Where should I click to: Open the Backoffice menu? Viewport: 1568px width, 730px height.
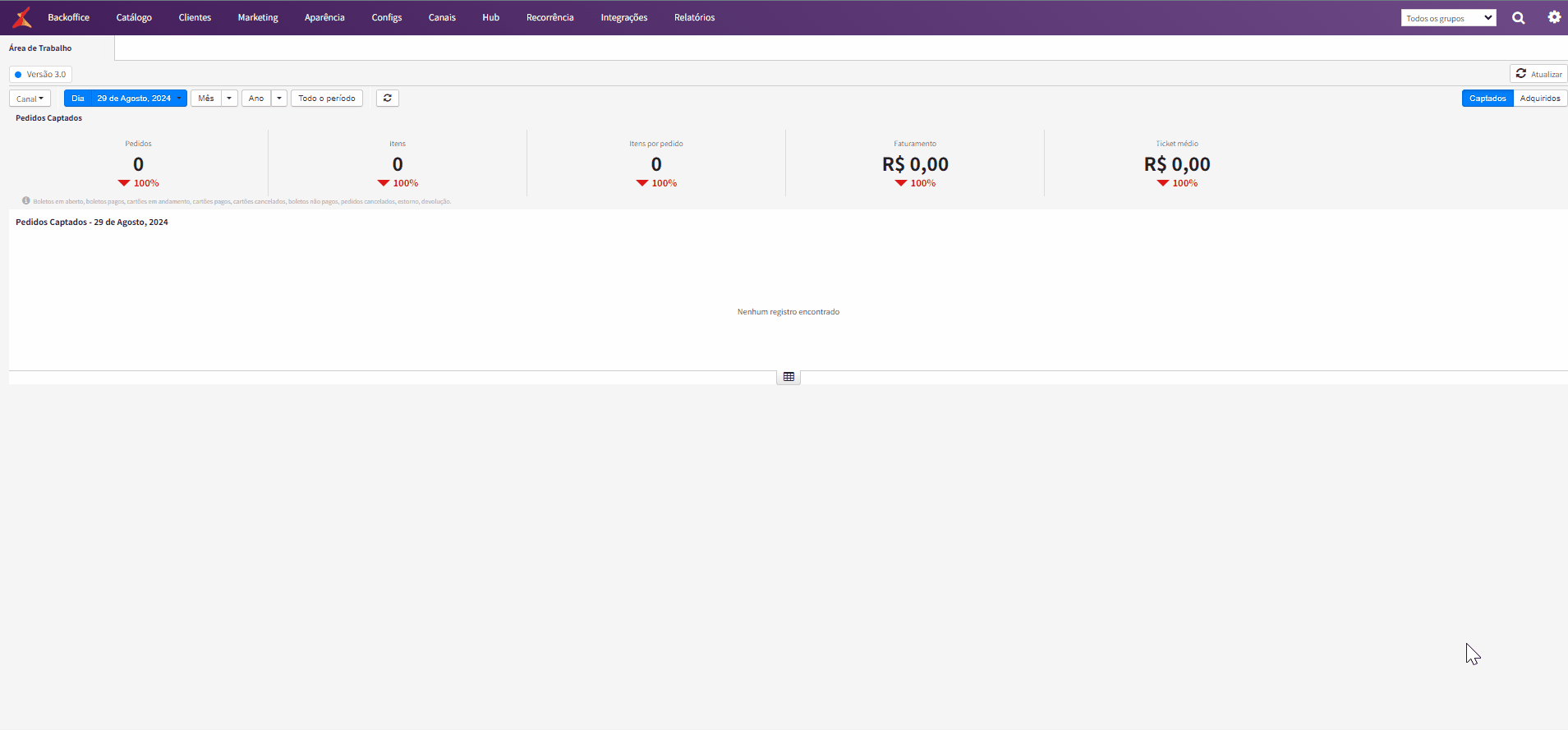click(69, 17)
